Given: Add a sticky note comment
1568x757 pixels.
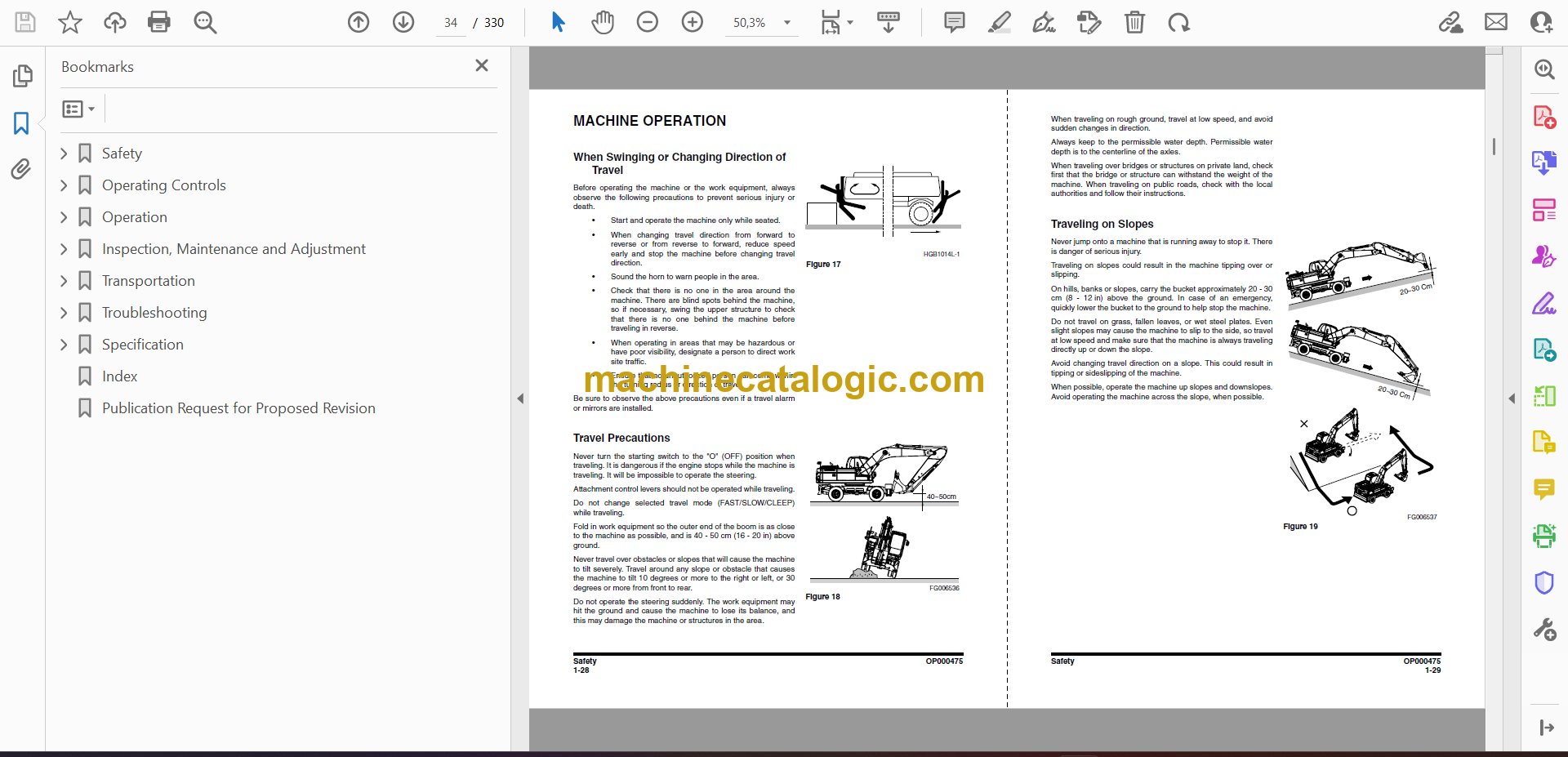Looking at the screenshot, I should pyautogui.click(x=954, y=22).
